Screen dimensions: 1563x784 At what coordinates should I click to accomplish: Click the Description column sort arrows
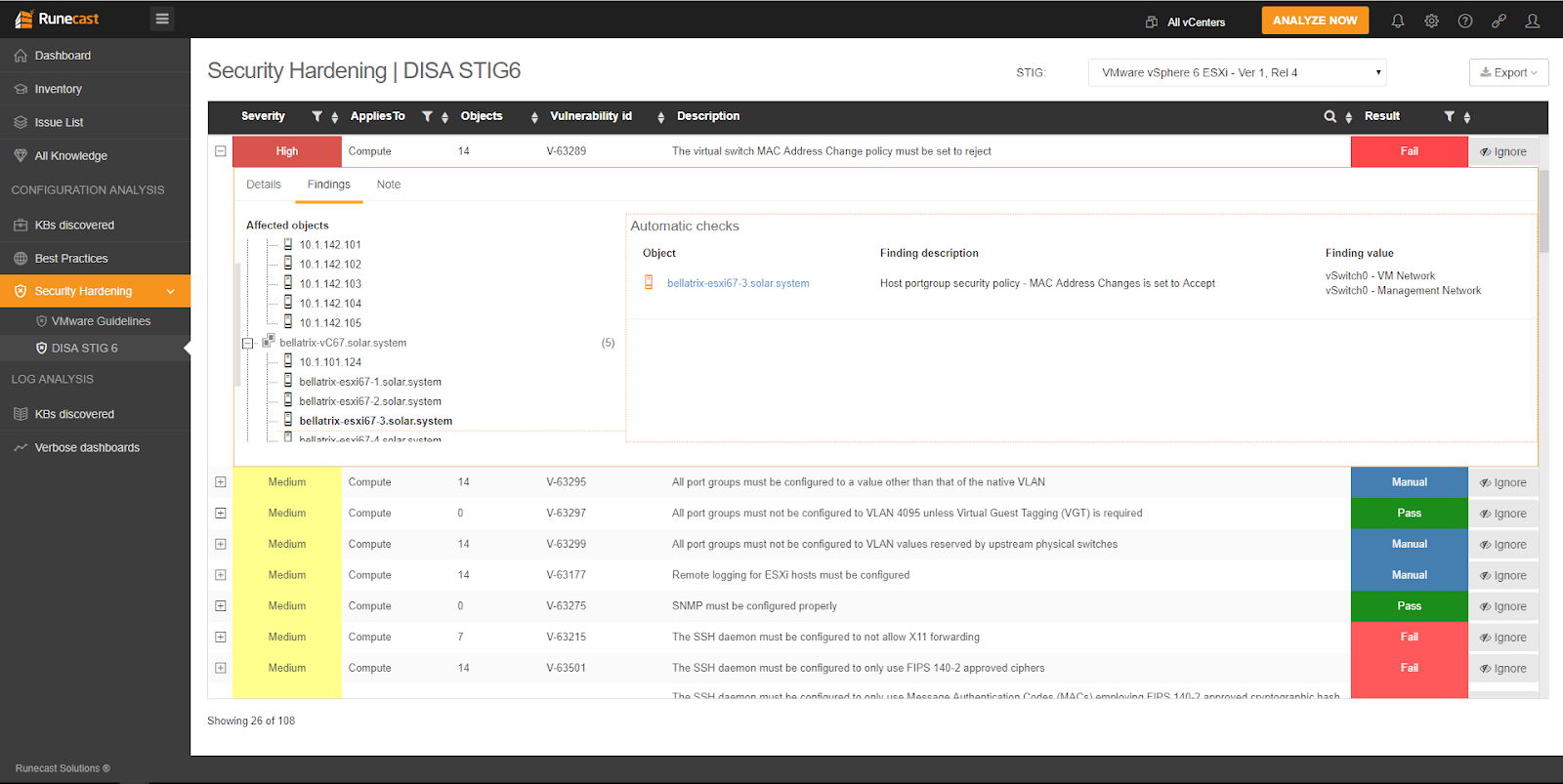[x=1348, y=117]
